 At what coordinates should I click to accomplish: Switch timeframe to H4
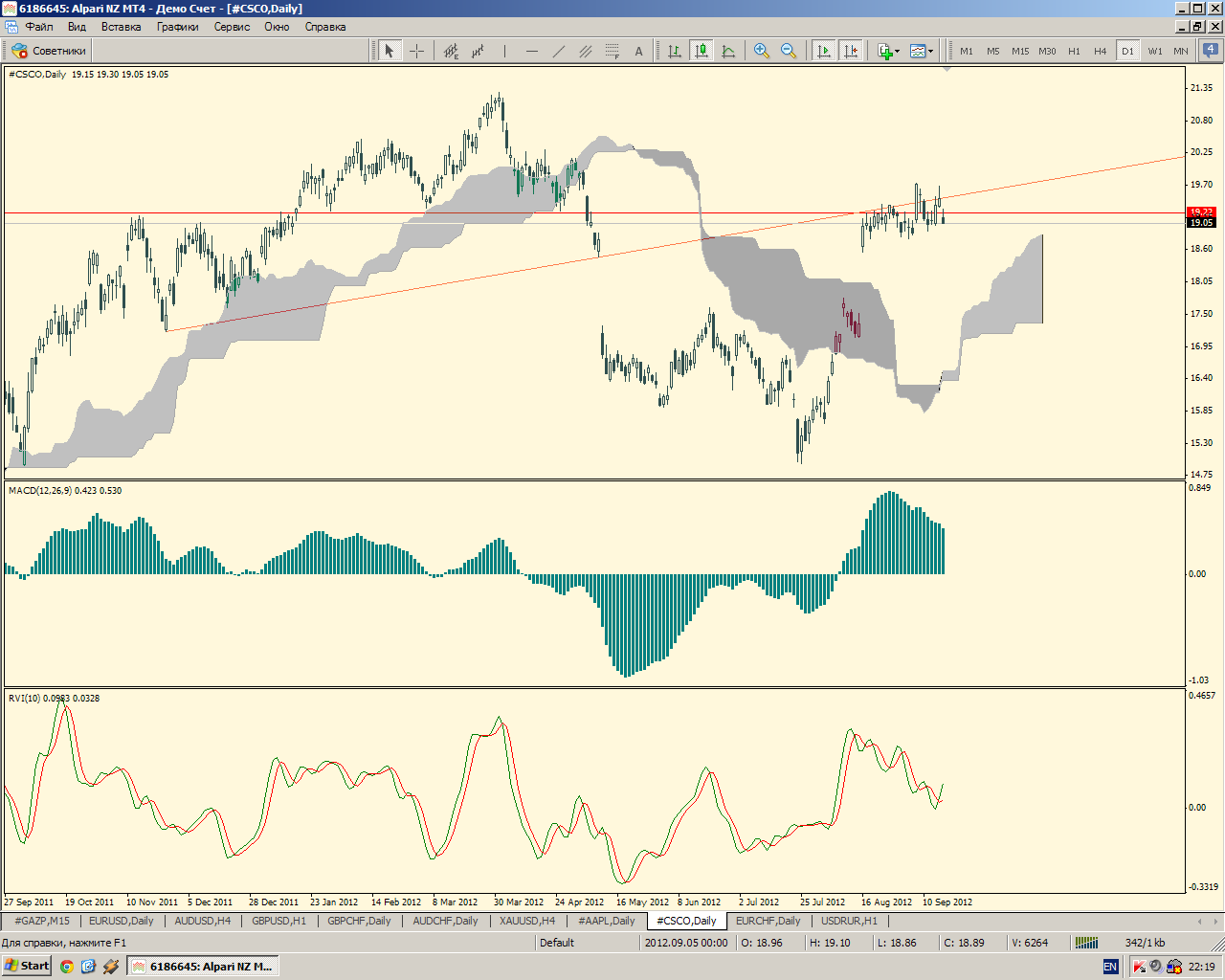[x=1101, y=51]
